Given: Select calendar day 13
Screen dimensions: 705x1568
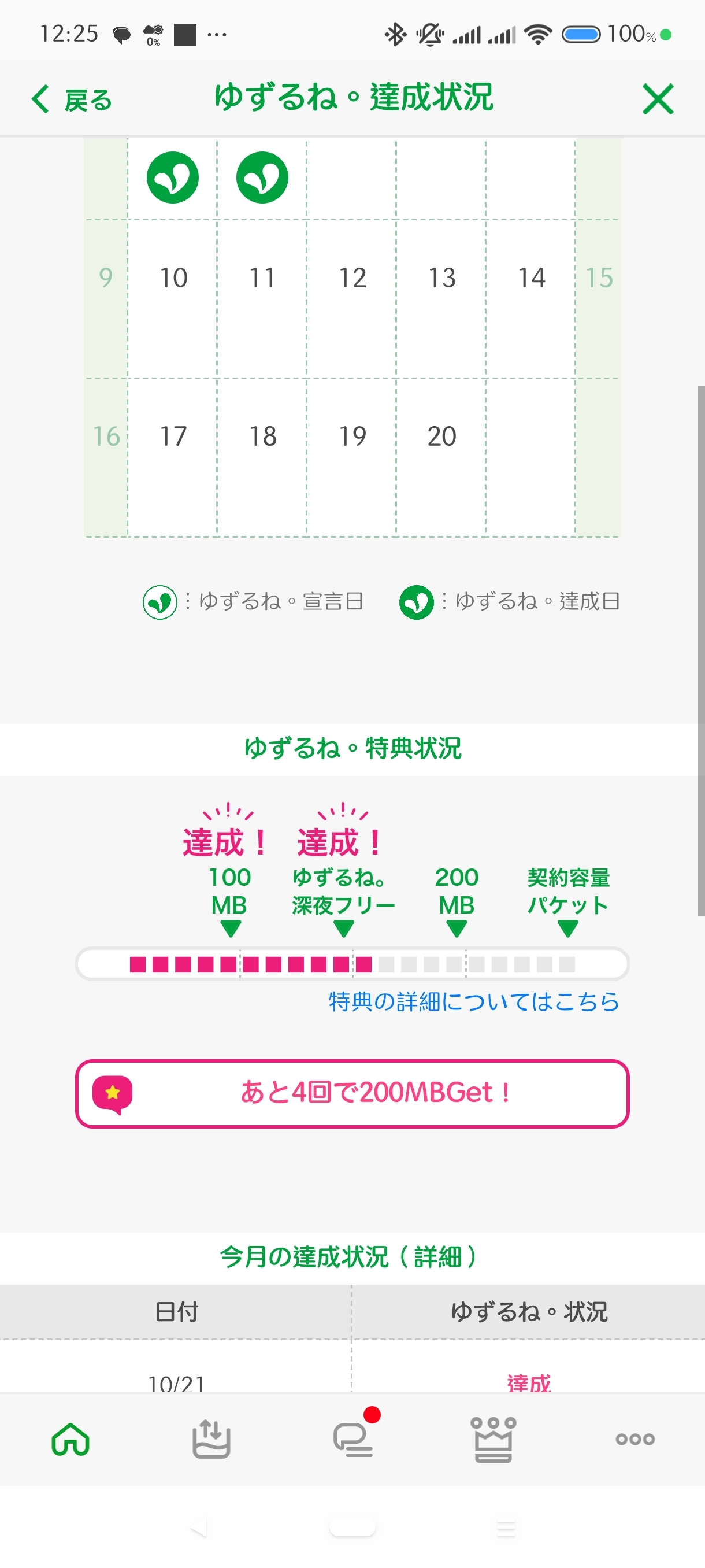Looking at the screenshot, I should click(x=441, y=278).
